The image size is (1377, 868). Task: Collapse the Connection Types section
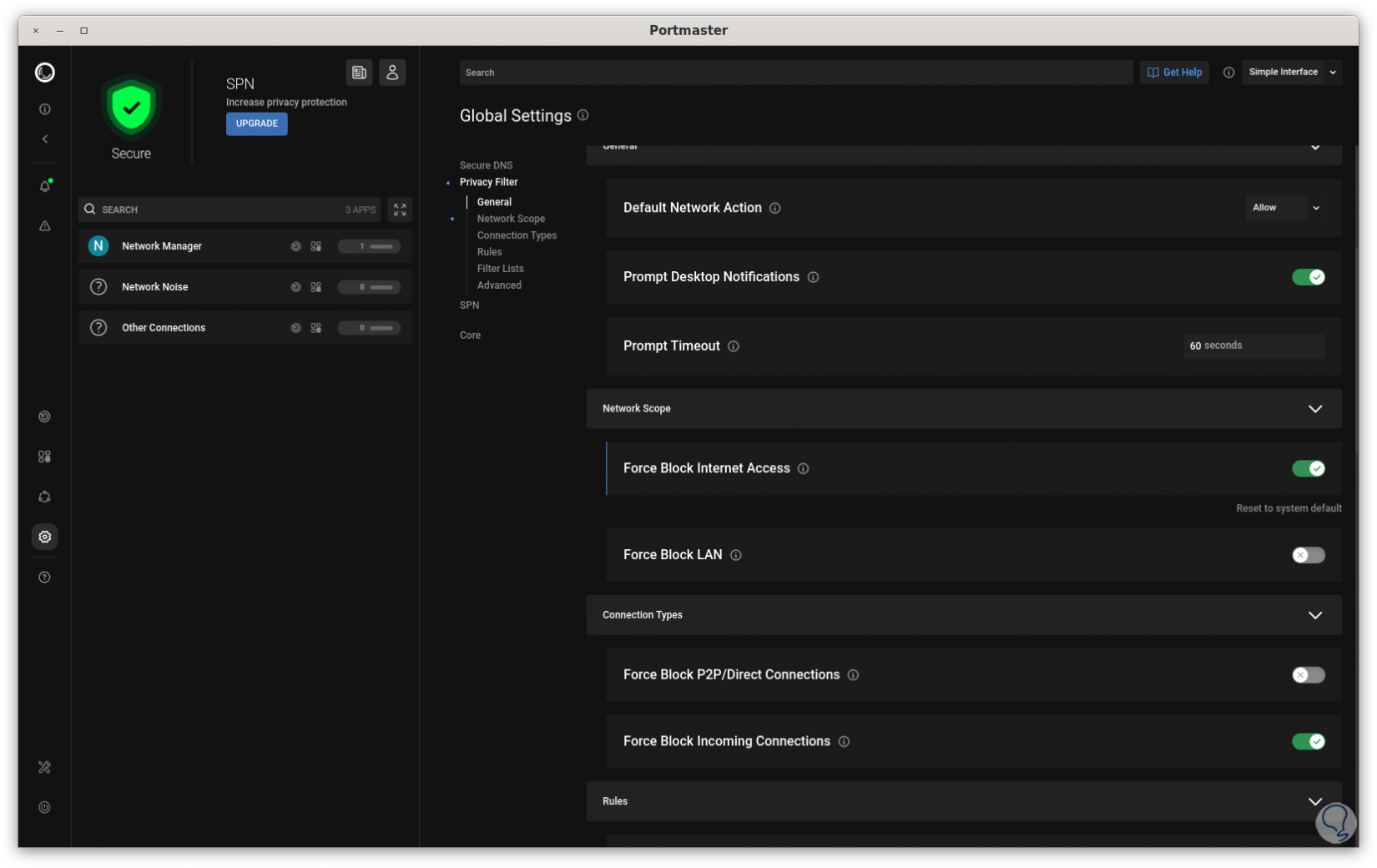point(1315,615)
